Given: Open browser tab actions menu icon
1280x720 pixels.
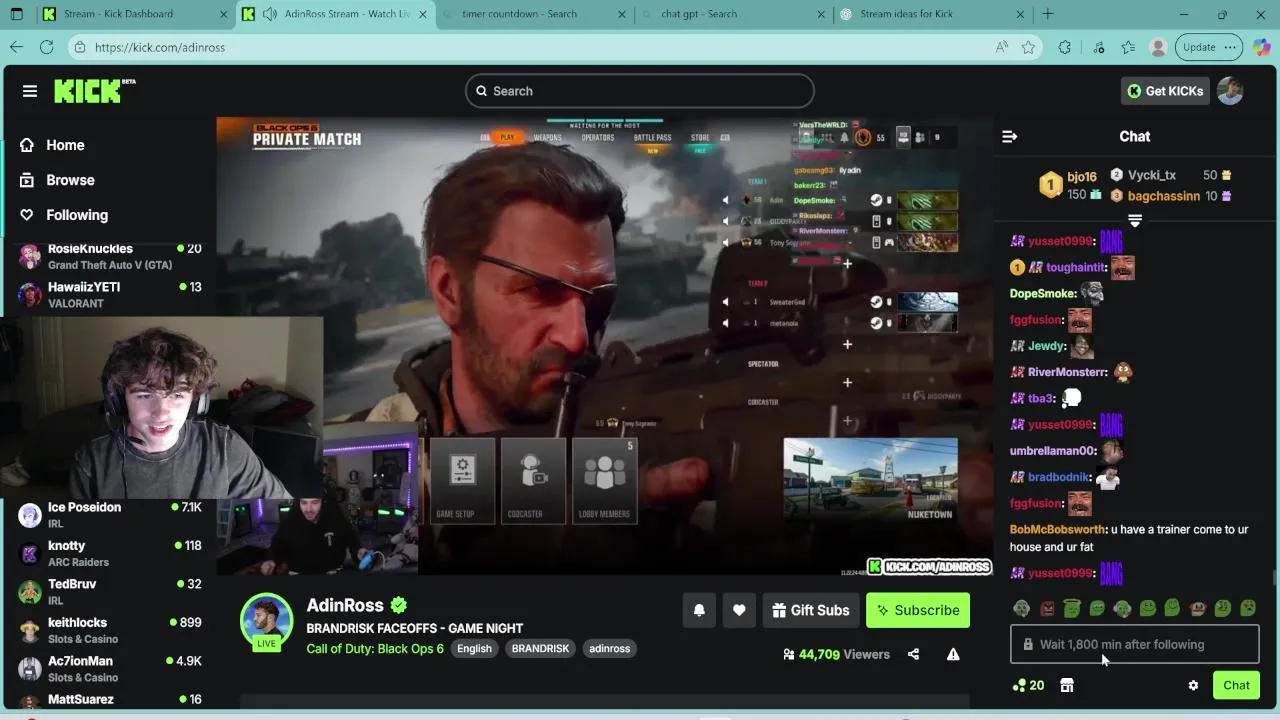Looking at the screenshot, I should coord(16,14).
